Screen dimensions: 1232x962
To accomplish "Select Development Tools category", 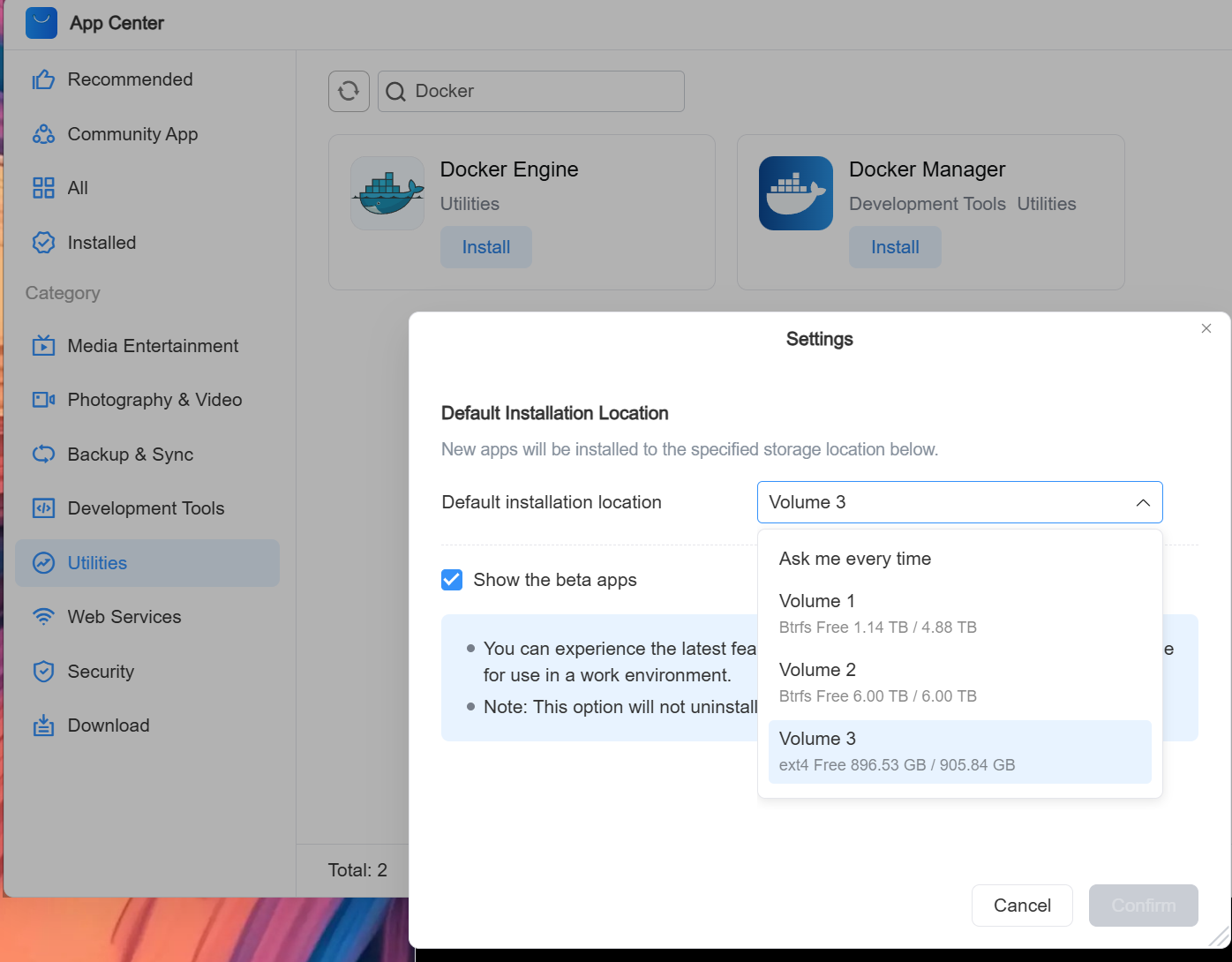I will click(147, 508).
